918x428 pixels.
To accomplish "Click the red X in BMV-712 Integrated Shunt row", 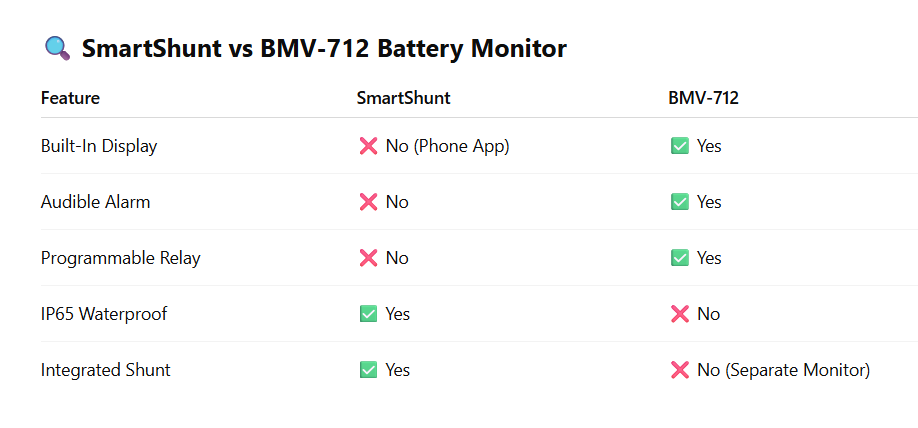I will click(680, 370).
